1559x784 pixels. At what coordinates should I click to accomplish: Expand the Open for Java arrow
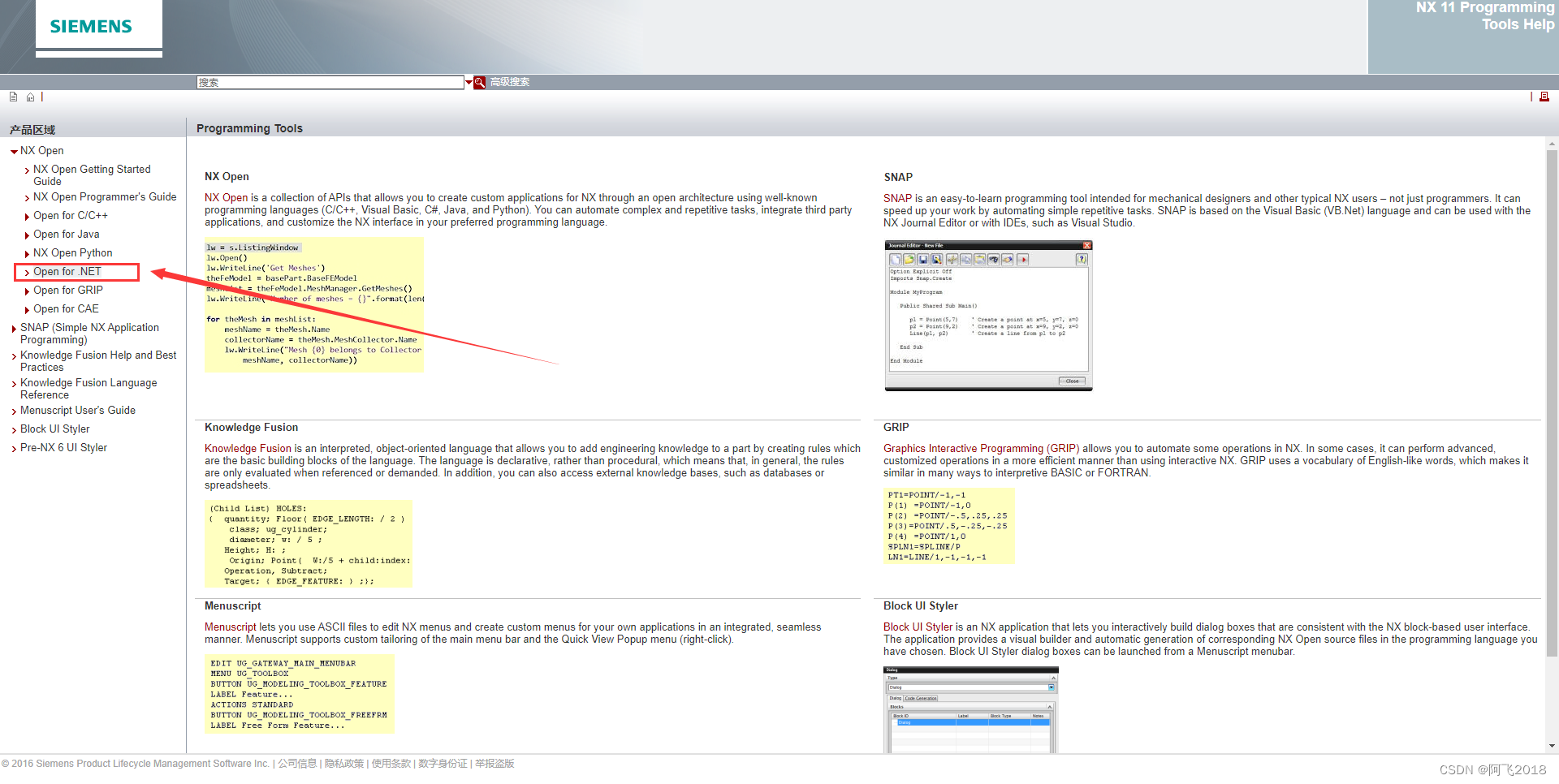[27, 235]
